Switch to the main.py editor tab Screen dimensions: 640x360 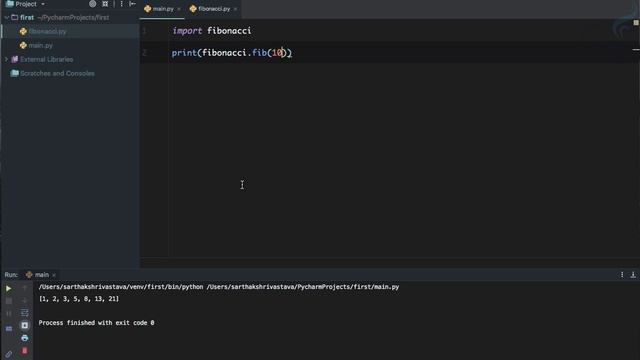[163, 9]
